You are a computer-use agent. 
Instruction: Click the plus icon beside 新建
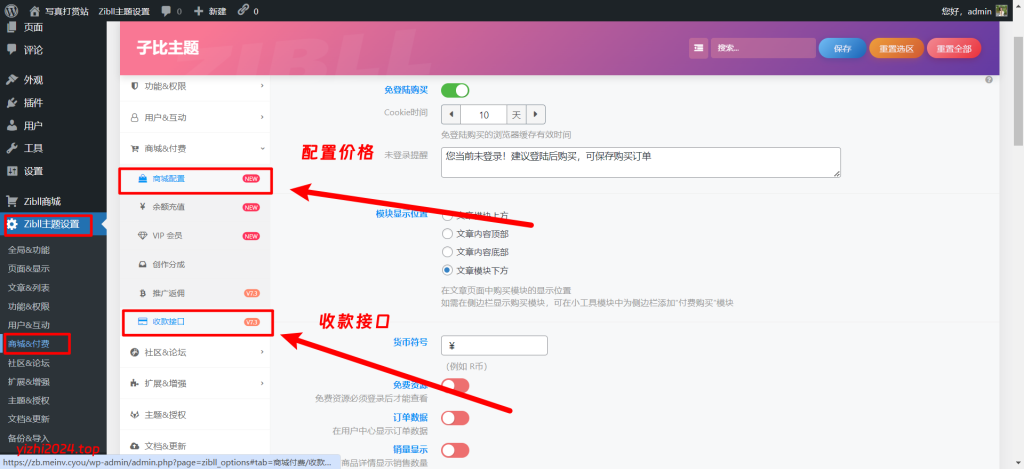click(199, 11)
